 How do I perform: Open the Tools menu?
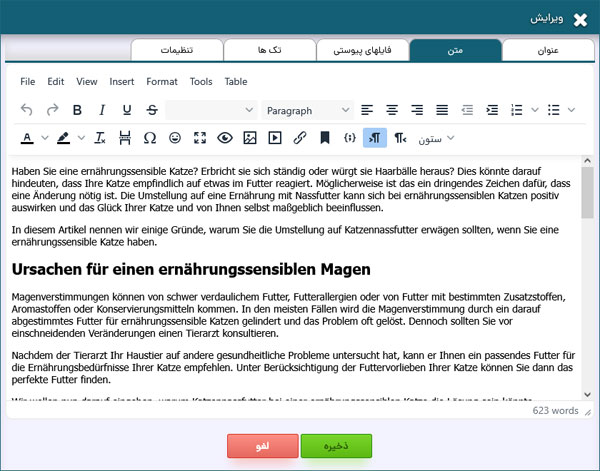[201, 81]
